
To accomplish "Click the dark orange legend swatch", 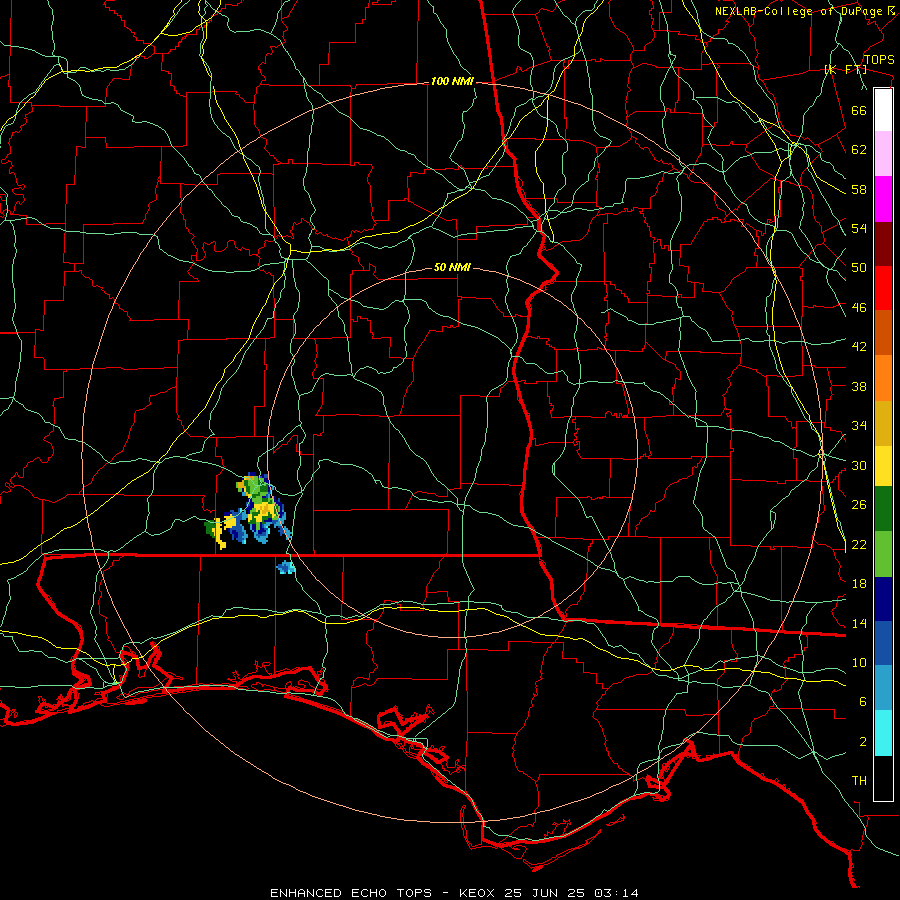I will (x=883, y=332).
